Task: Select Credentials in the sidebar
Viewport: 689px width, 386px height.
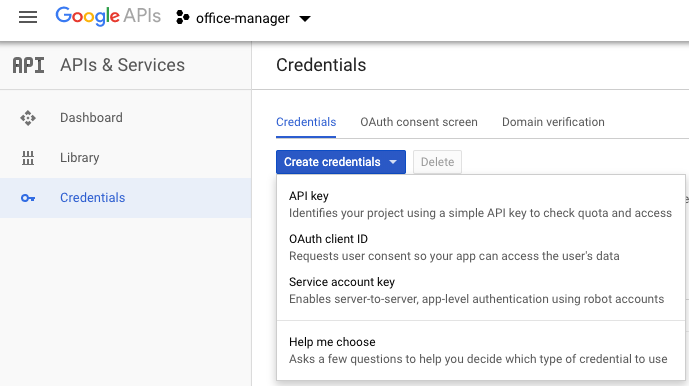Action: 126,198
